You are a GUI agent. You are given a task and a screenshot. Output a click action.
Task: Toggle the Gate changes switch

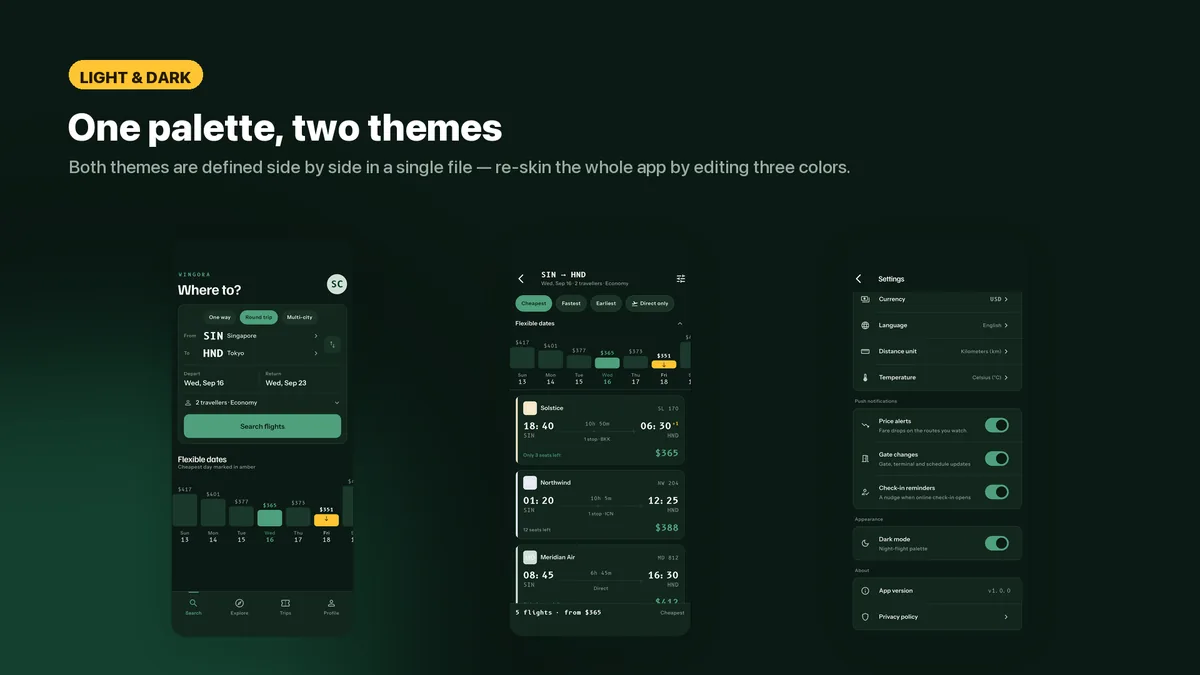(x=996, y=458)
